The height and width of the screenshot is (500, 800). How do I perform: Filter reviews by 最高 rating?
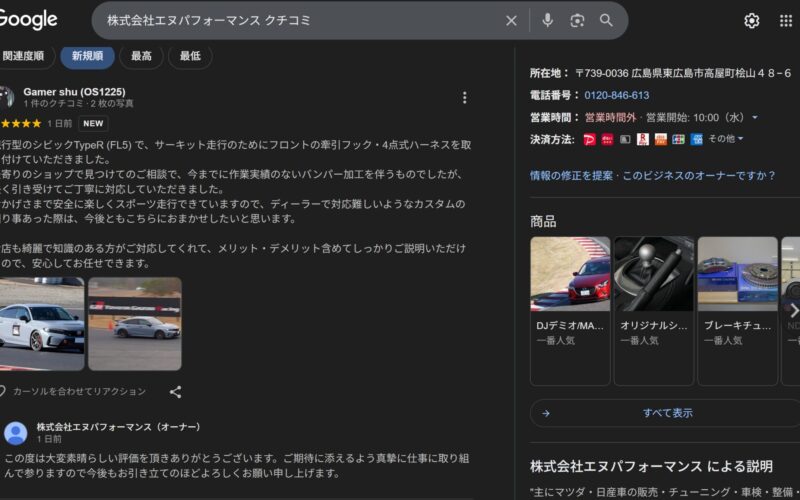click(x=141, y=56)
